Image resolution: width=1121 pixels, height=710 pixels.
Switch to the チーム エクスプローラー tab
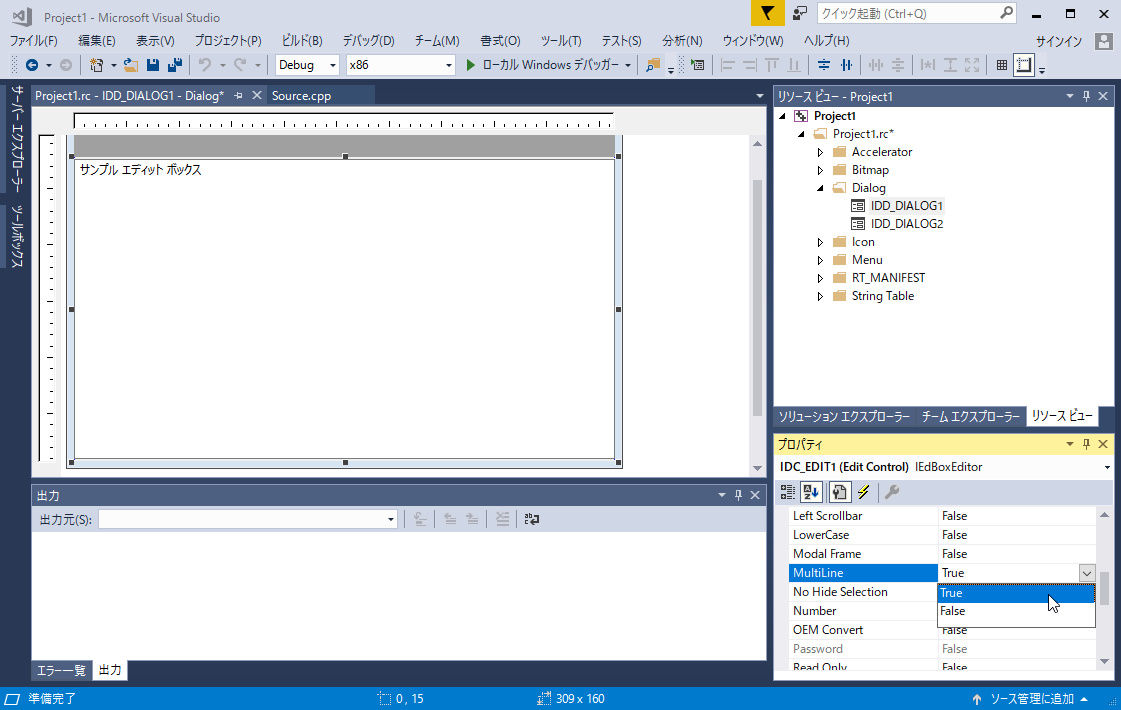pos(970,416)
